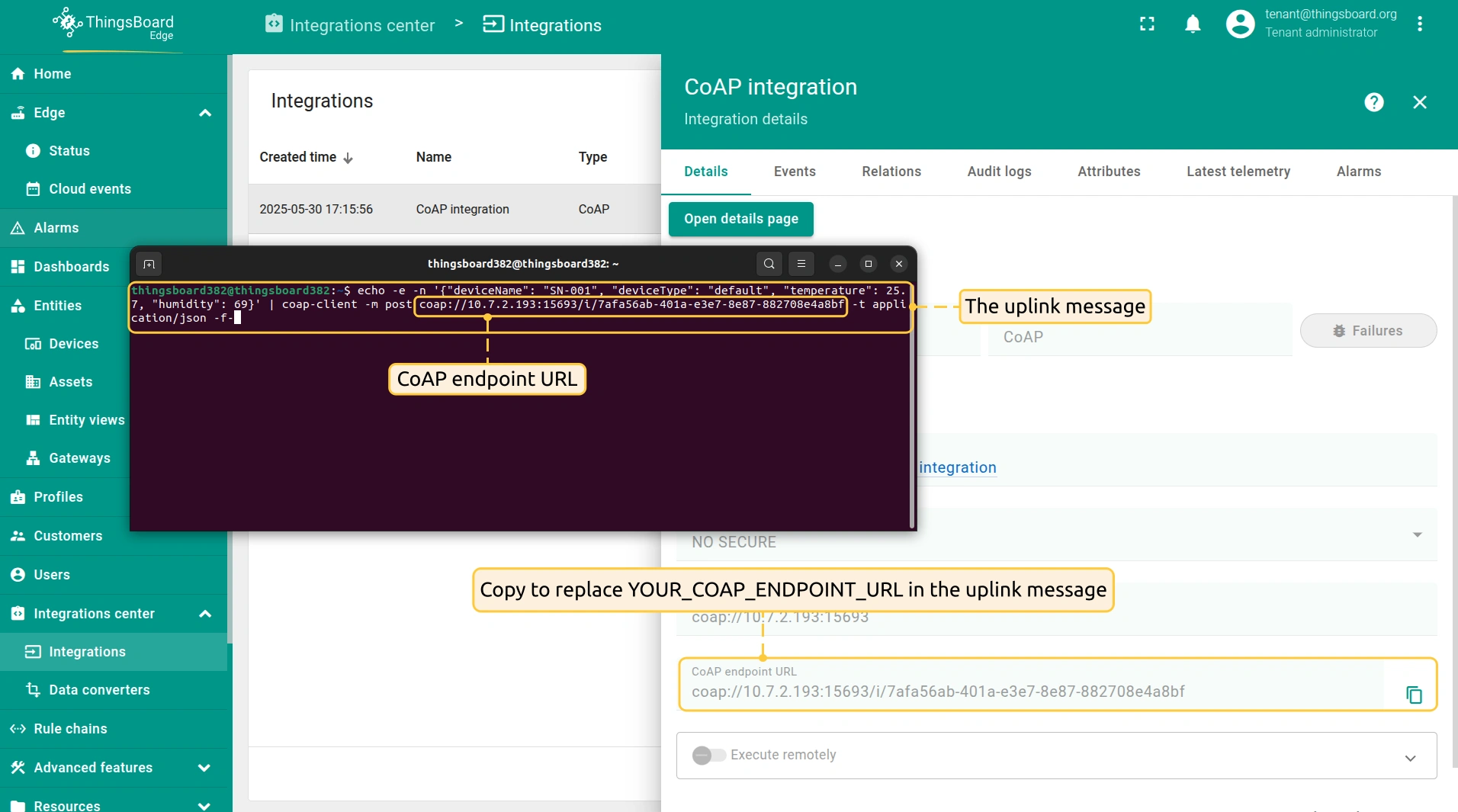Expand the Execute remotely panel
The width and height of the screenshot is (1458, 812).
1410,758
